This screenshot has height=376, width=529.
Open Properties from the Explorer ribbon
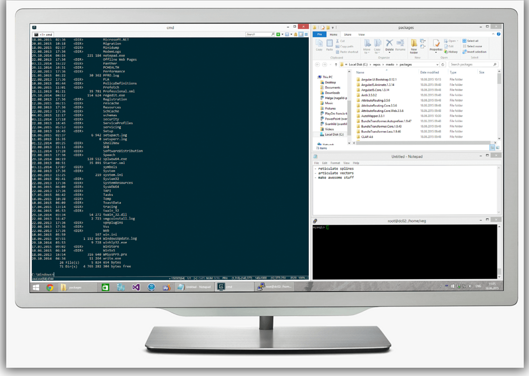(x=436, y=45)
